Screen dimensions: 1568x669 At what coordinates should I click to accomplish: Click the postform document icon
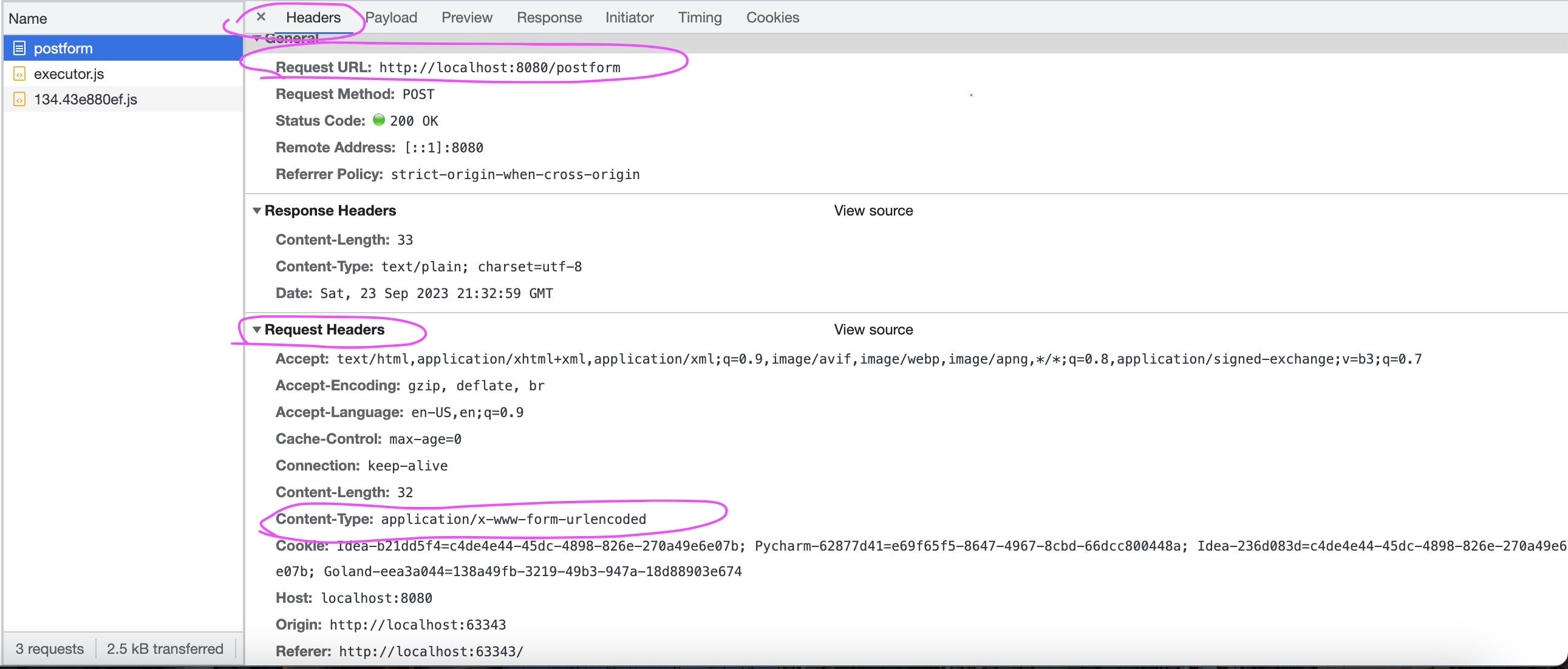click(19, 48)
